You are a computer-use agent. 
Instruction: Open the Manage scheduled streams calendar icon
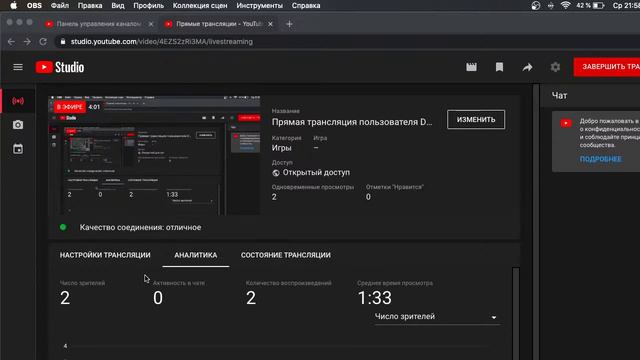pos(18,149)
